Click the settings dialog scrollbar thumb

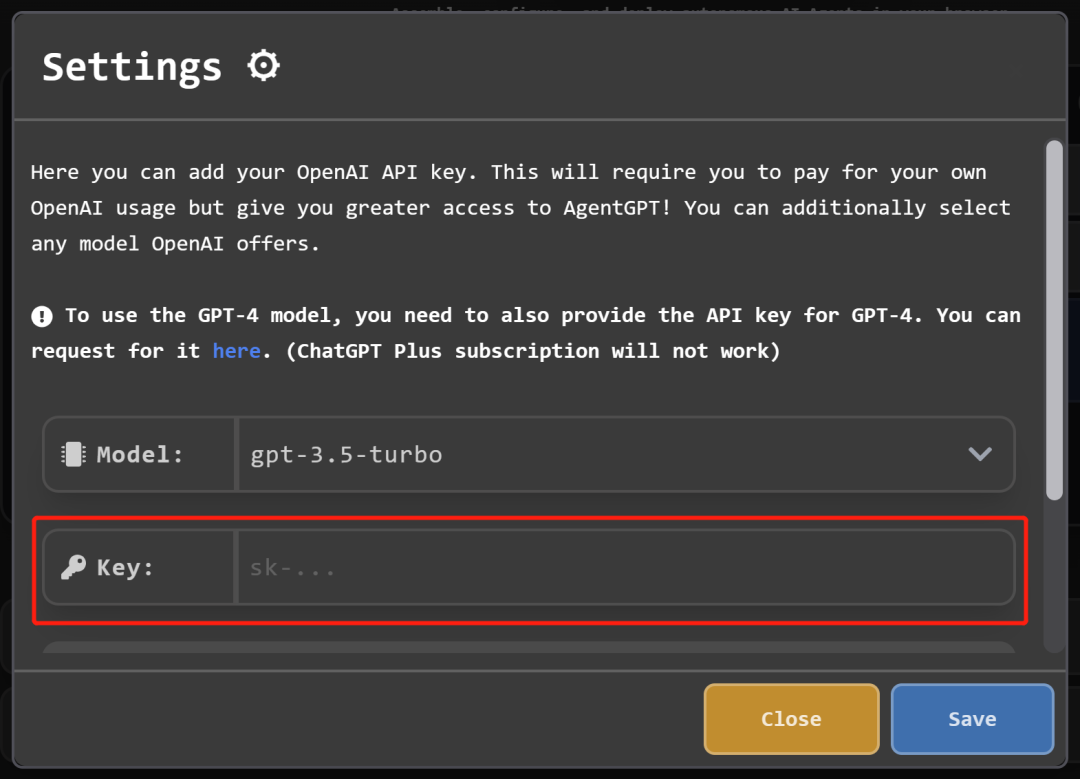coord(1054,320)
